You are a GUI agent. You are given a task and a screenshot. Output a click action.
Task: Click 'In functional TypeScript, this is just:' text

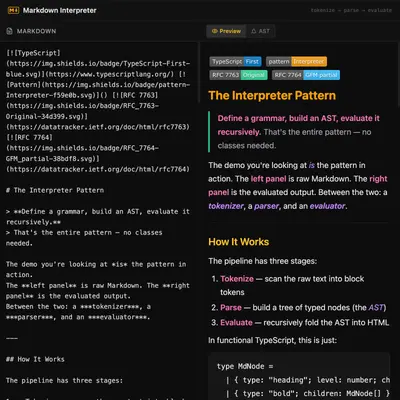point(272,340)
